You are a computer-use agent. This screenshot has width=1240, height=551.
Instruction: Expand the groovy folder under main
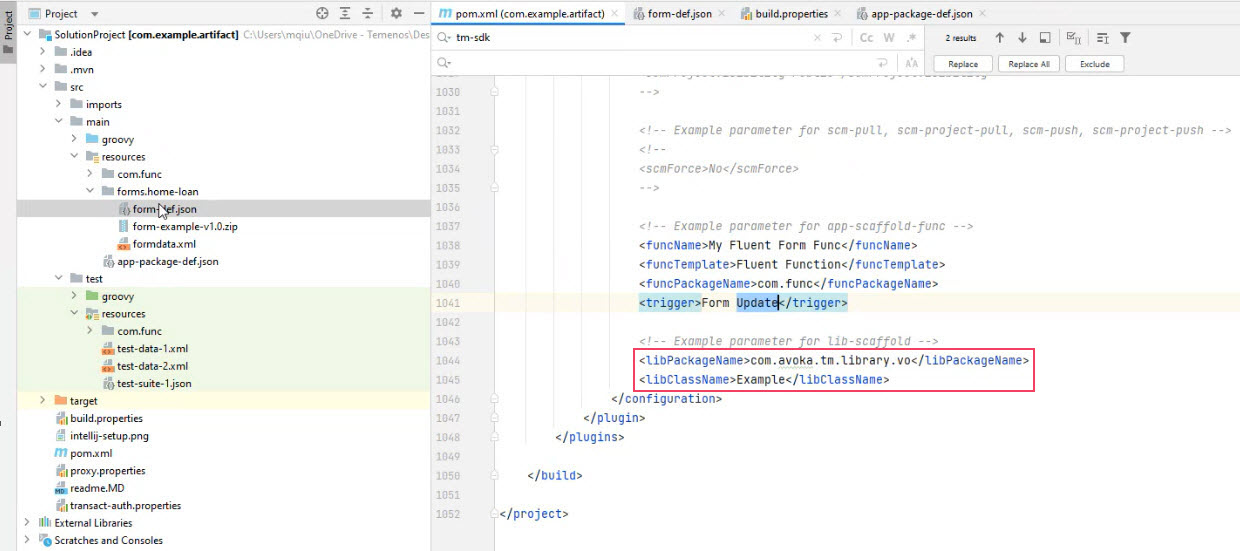tap(75, 139)
